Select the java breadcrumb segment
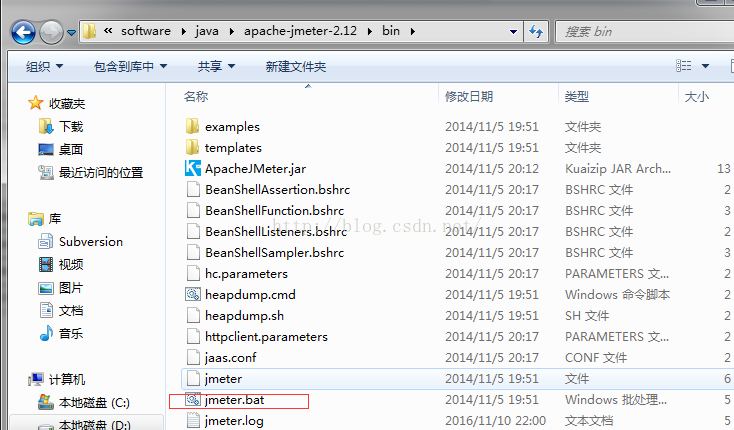734x430 pixels. coord(207,31)
